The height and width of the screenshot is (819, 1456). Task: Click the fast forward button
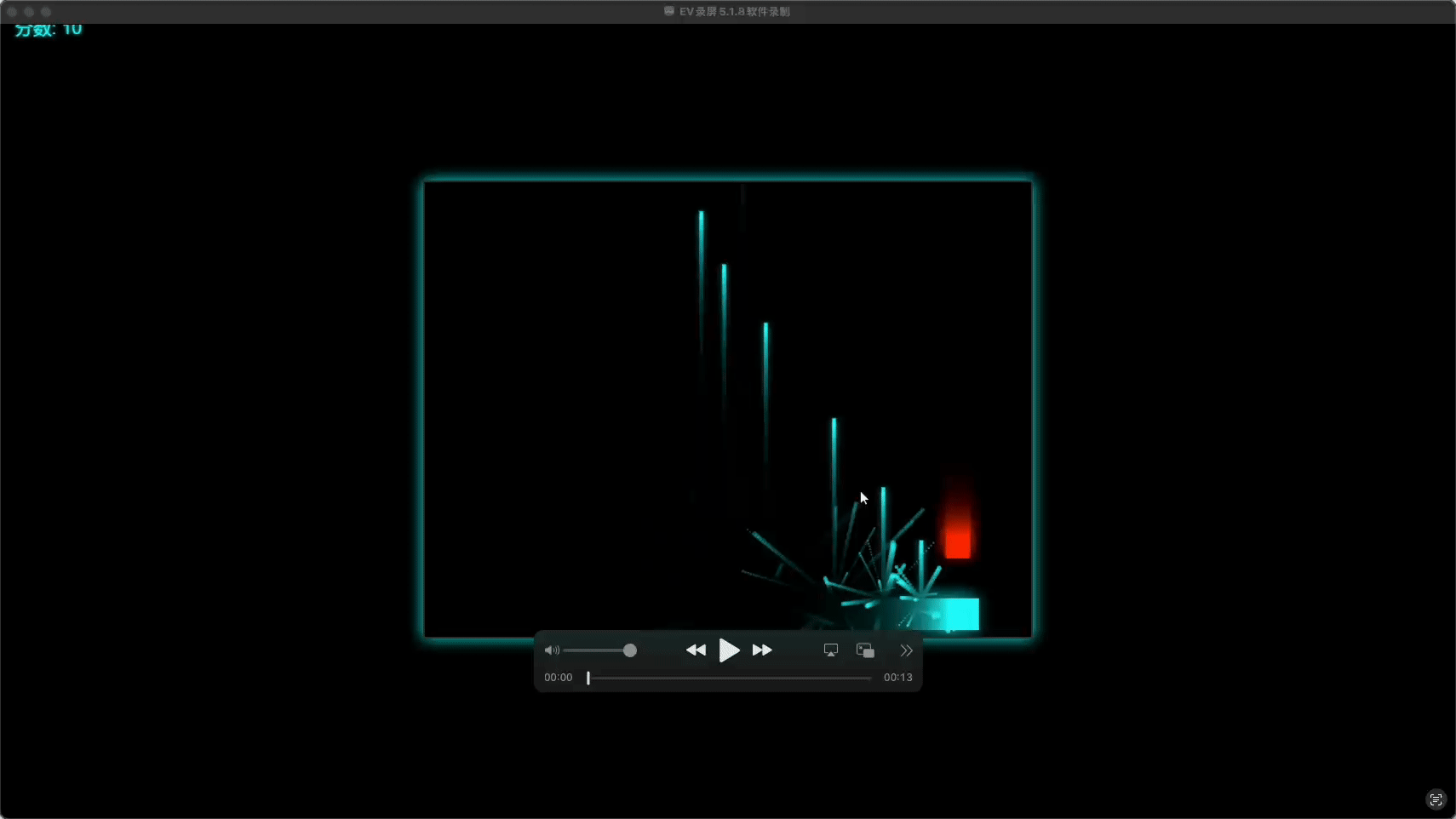pos(762,650)
